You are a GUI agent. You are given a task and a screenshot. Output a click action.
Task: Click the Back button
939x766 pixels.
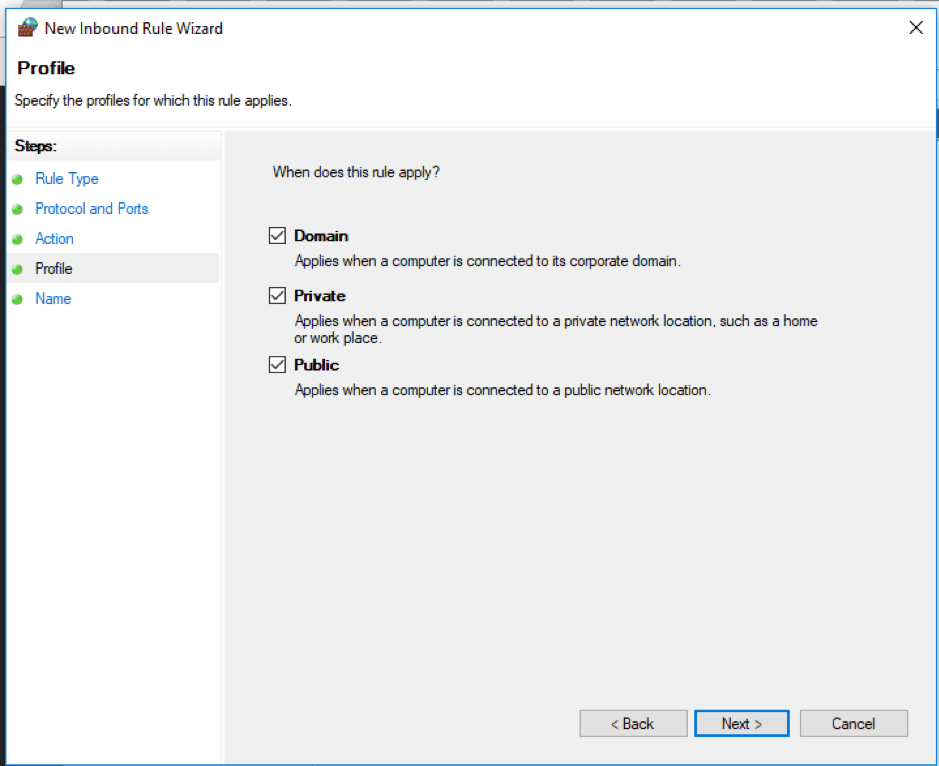tap(633, 723)
